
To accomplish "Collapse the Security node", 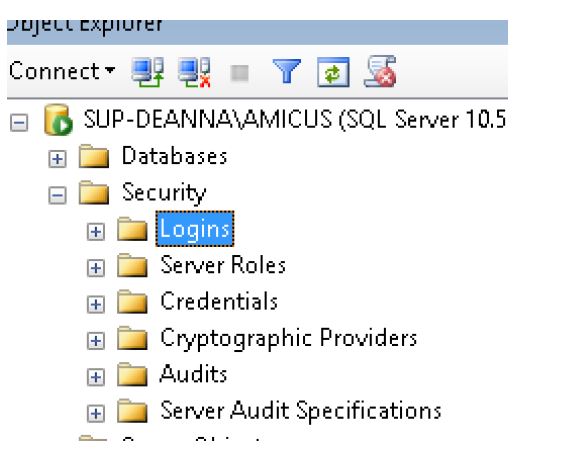I will pos(57,195).
